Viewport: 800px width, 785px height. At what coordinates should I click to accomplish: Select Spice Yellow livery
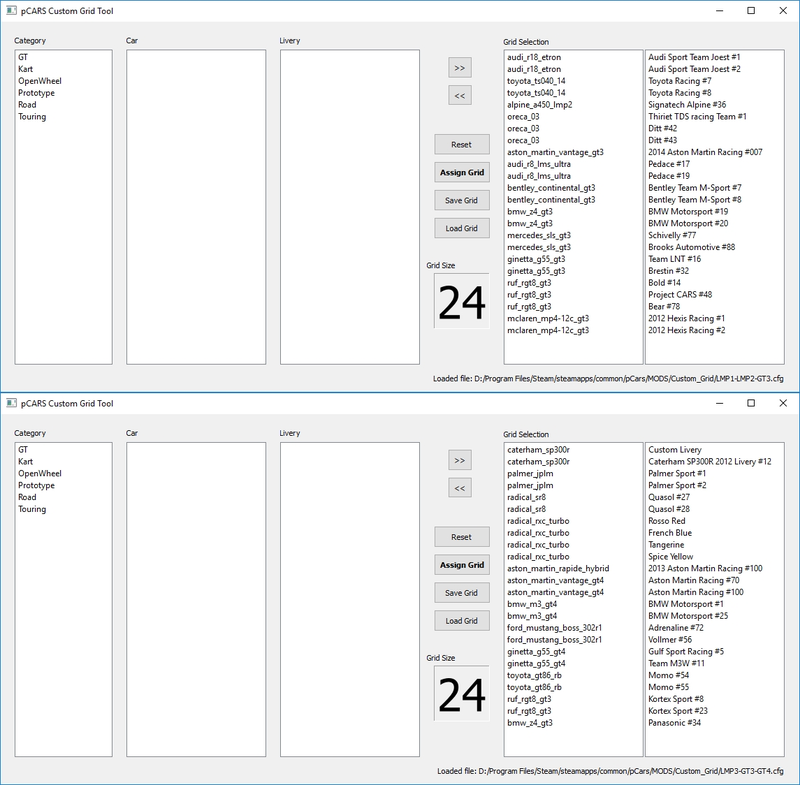[670, 556]
